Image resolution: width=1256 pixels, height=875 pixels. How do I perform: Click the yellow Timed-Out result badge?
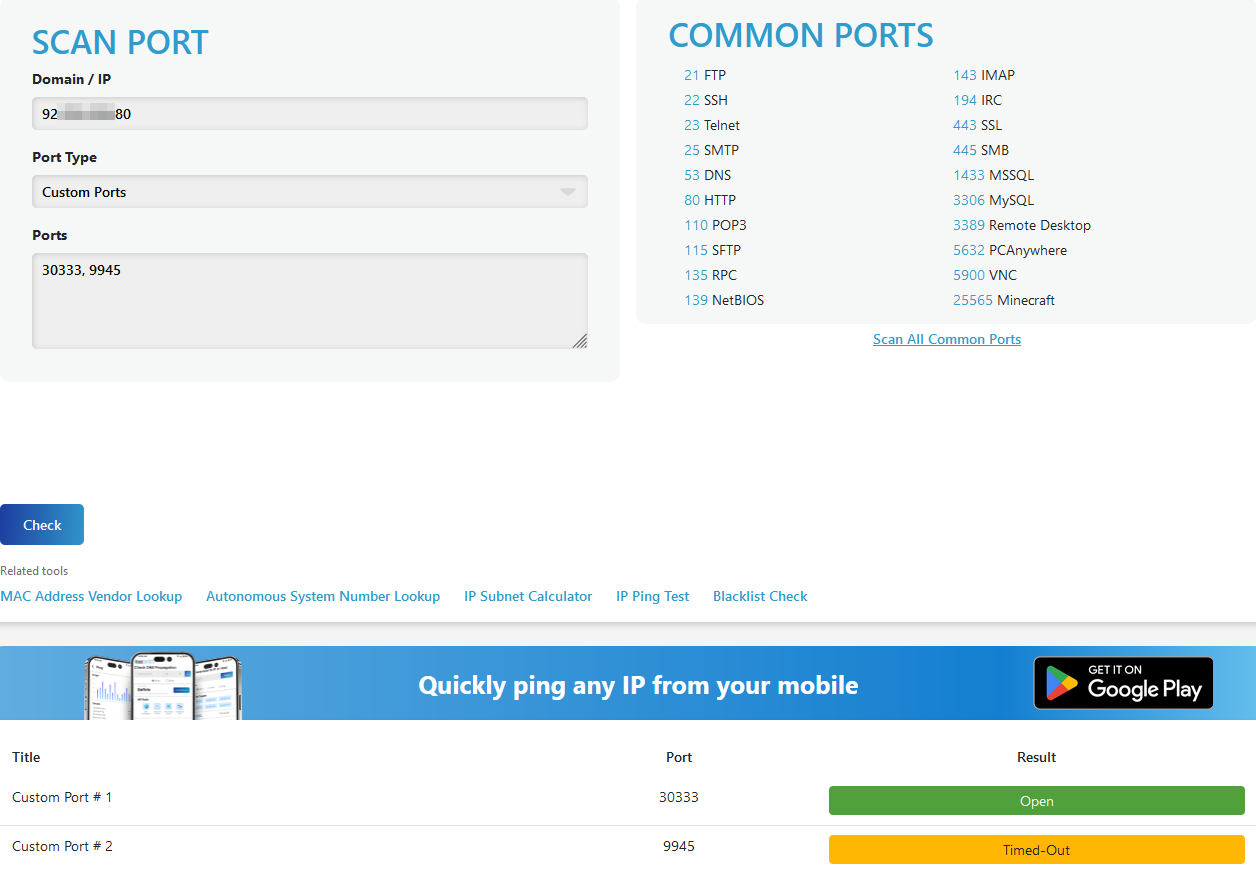1036,850
